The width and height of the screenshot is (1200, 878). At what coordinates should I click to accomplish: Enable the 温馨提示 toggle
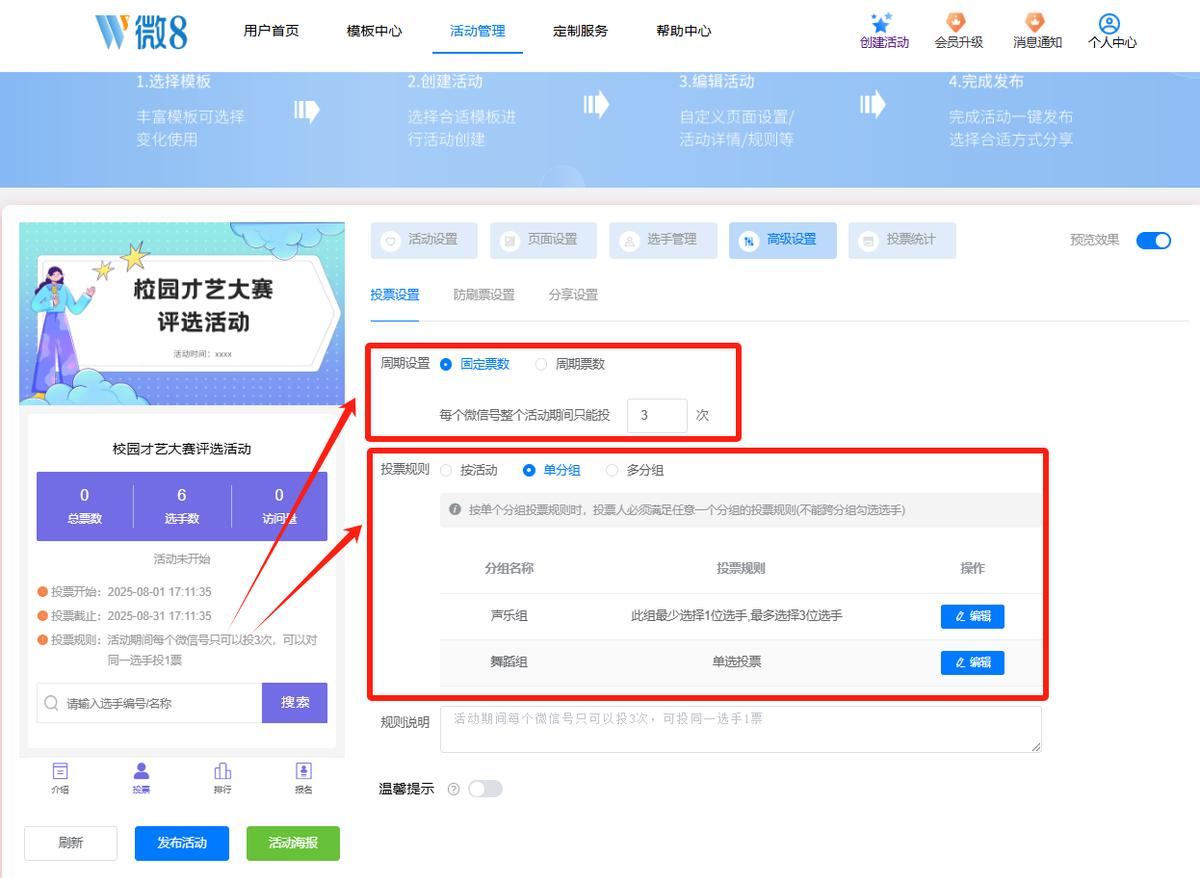click(485, 789)
